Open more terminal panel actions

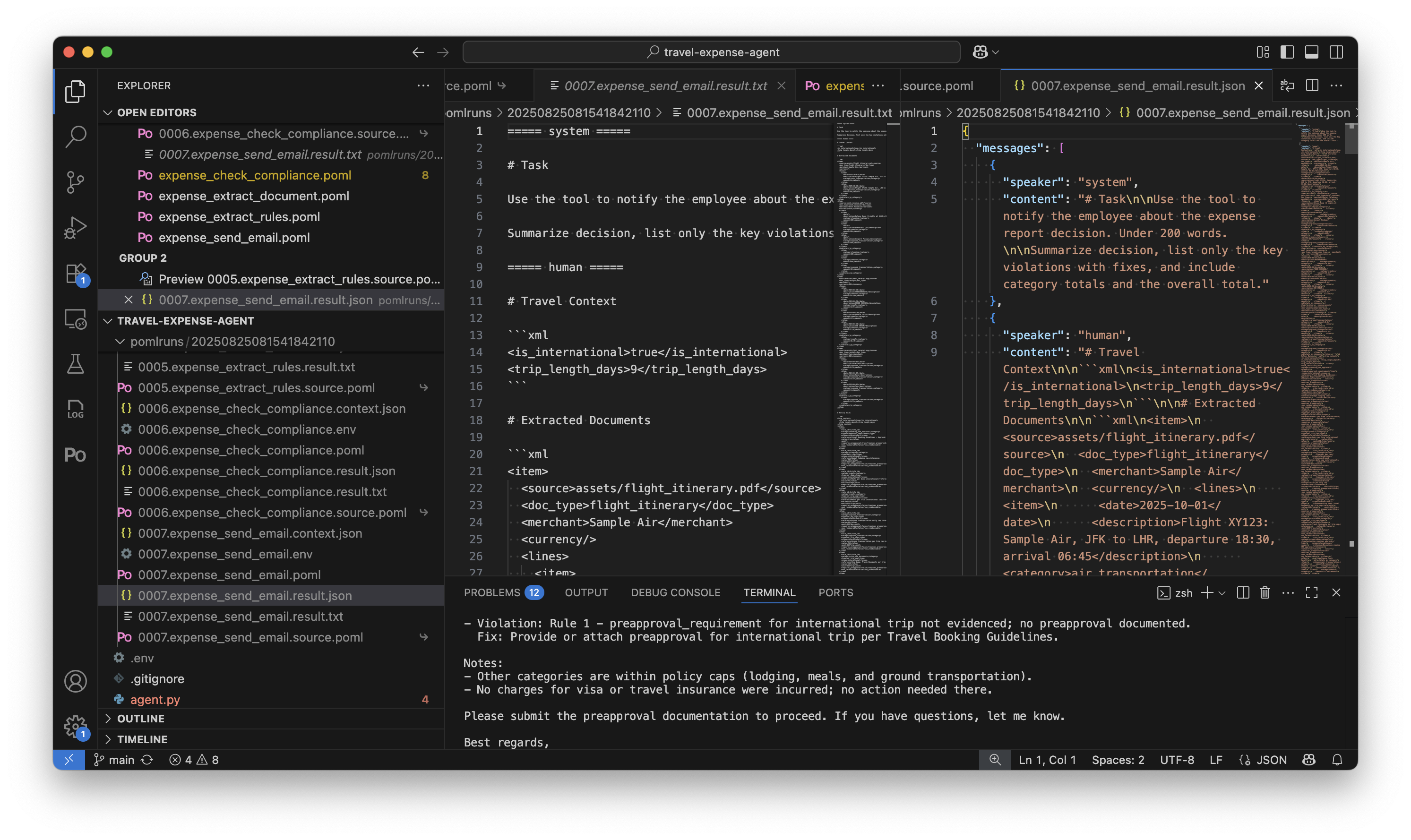(1288, 592)
